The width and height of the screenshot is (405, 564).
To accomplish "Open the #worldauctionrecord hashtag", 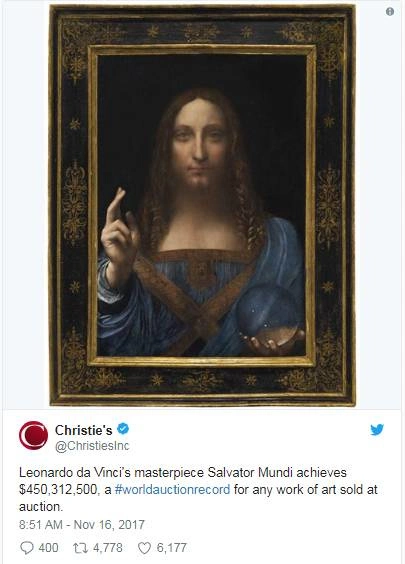I will pos(172,489).
